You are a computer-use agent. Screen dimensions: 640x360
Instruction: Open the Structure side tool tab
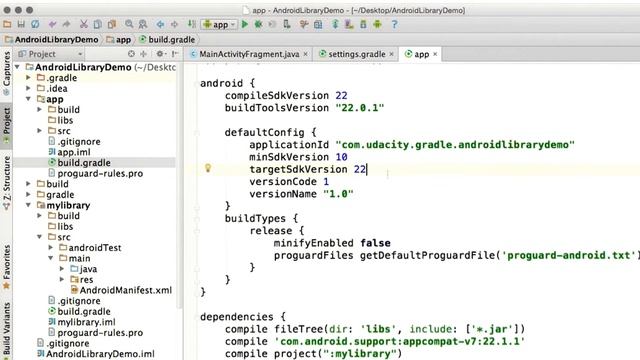tap(6, 183)
